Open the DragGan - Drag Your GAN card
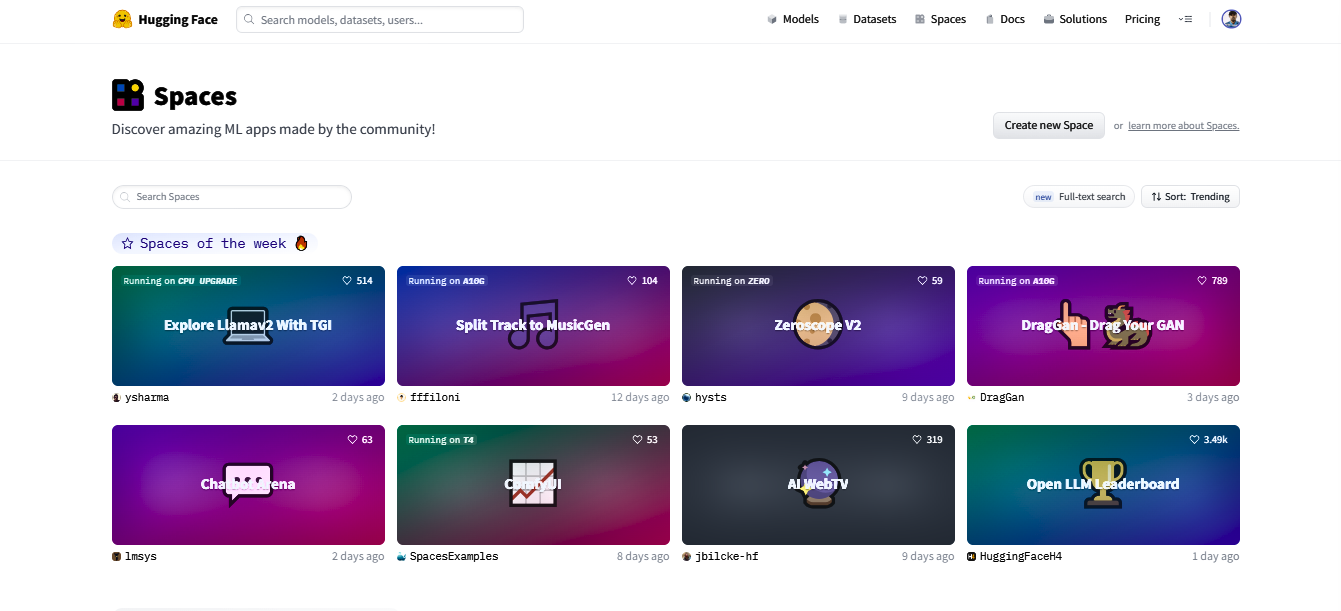This screenshot has height=611, width=1341. tap(1103, 326)
